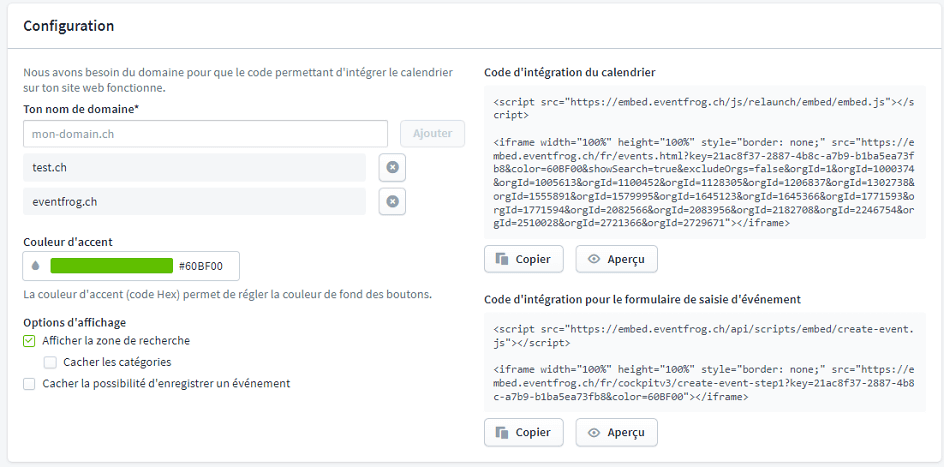Enable Cacher les catégories checkbox
This screenshot has width=944, height=467.
(50, 362)
